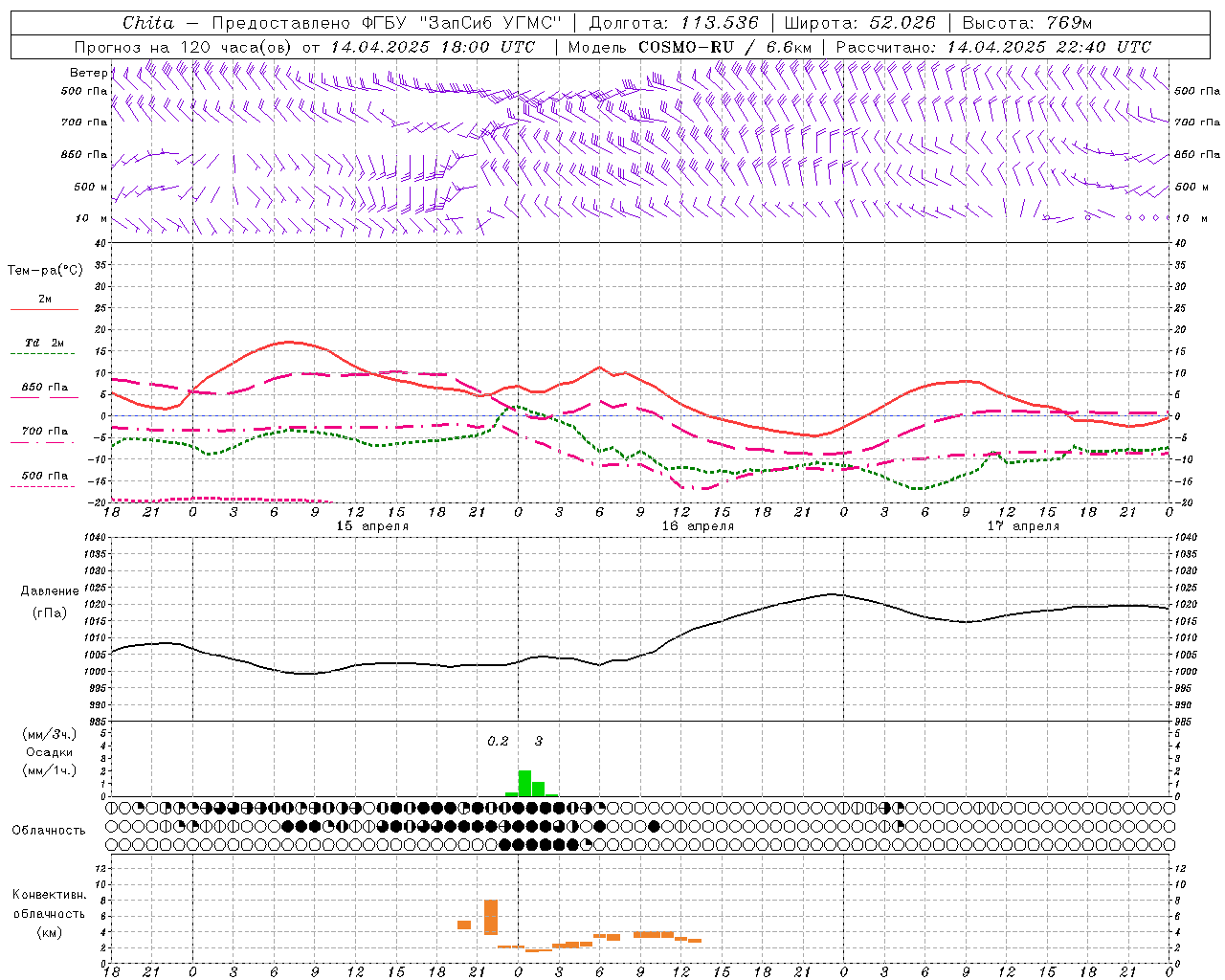Click the elevation text "Высота: 769м"
Viewport: 1225px width, 980px height.
1027,23
